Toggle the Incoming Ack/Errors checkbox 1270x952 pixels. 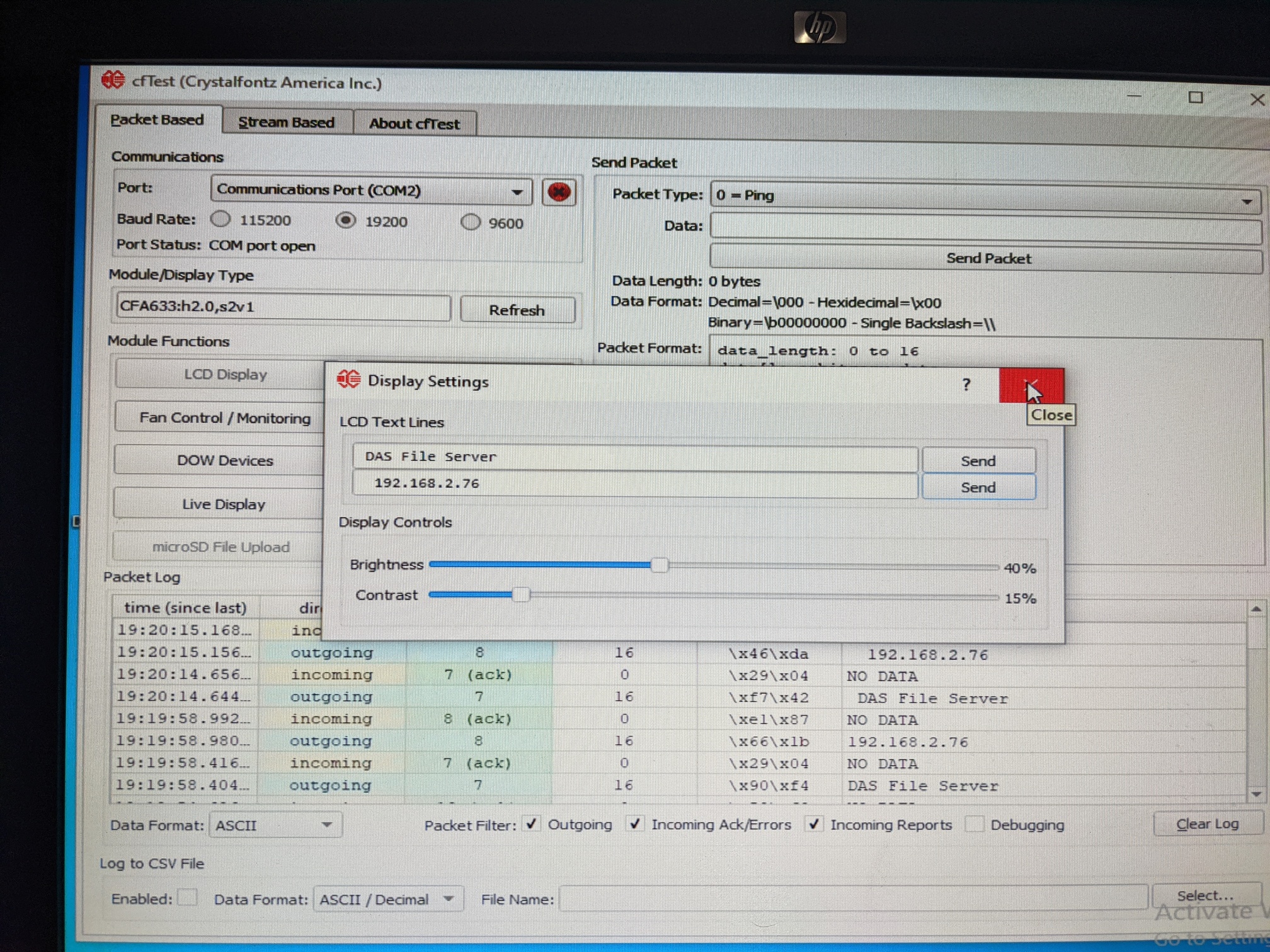pos(635,824)
